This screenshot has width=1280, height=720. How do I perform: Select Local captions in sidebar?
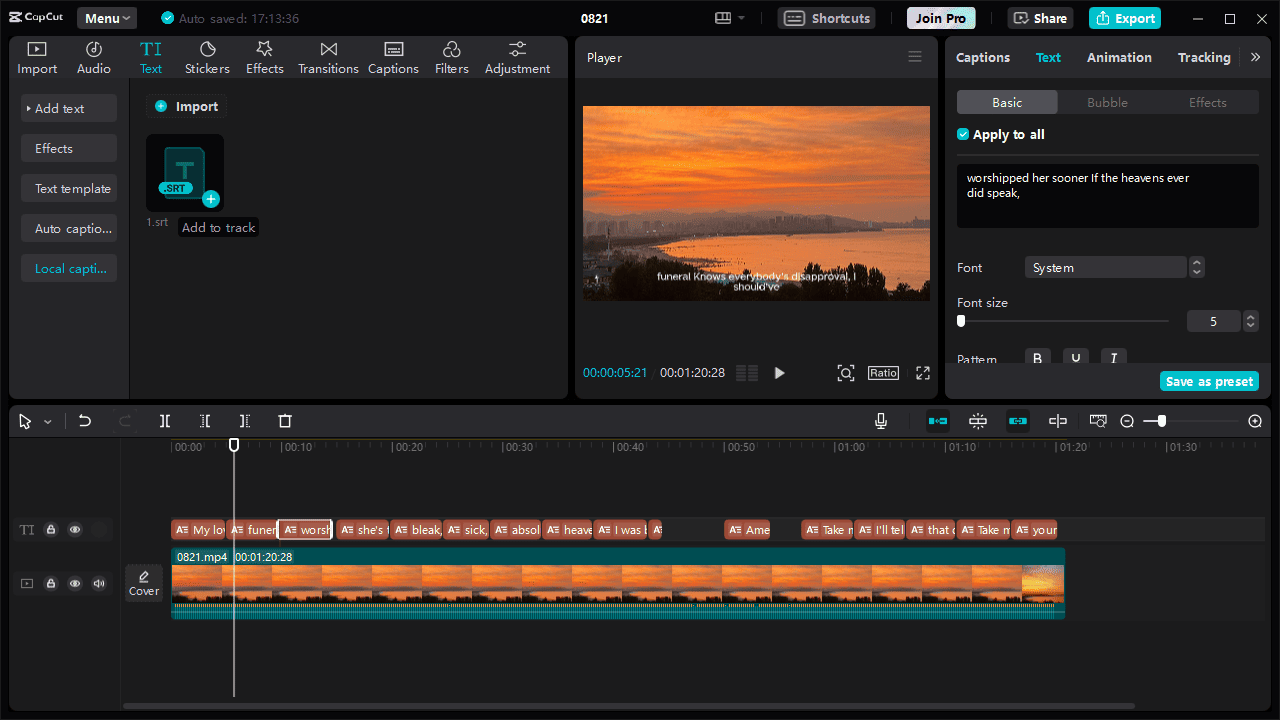(69, 268)
